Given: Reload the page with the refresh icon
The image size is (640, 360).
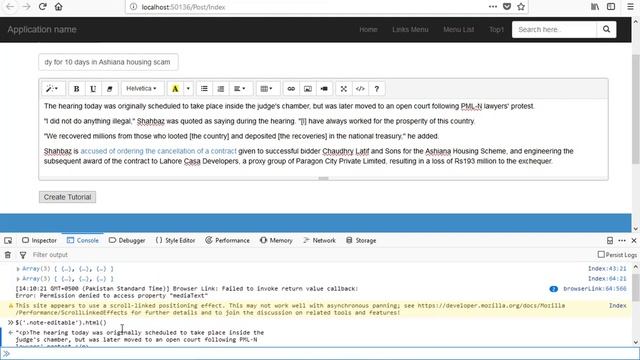Looking at the screenshot, I should (42, 7).
